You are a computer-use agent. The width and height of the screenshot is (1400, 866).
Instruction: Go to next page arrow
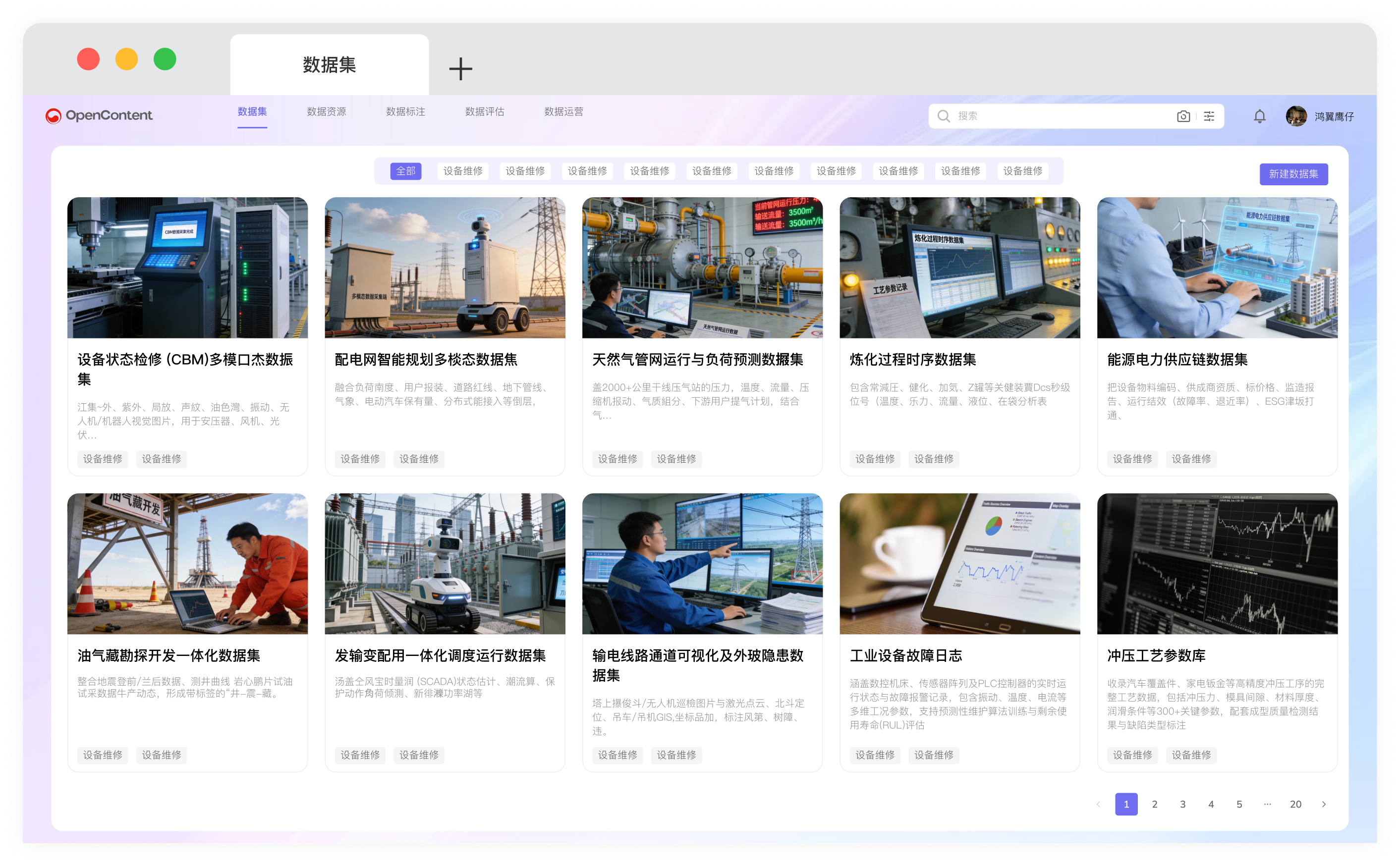(1324, 804)
